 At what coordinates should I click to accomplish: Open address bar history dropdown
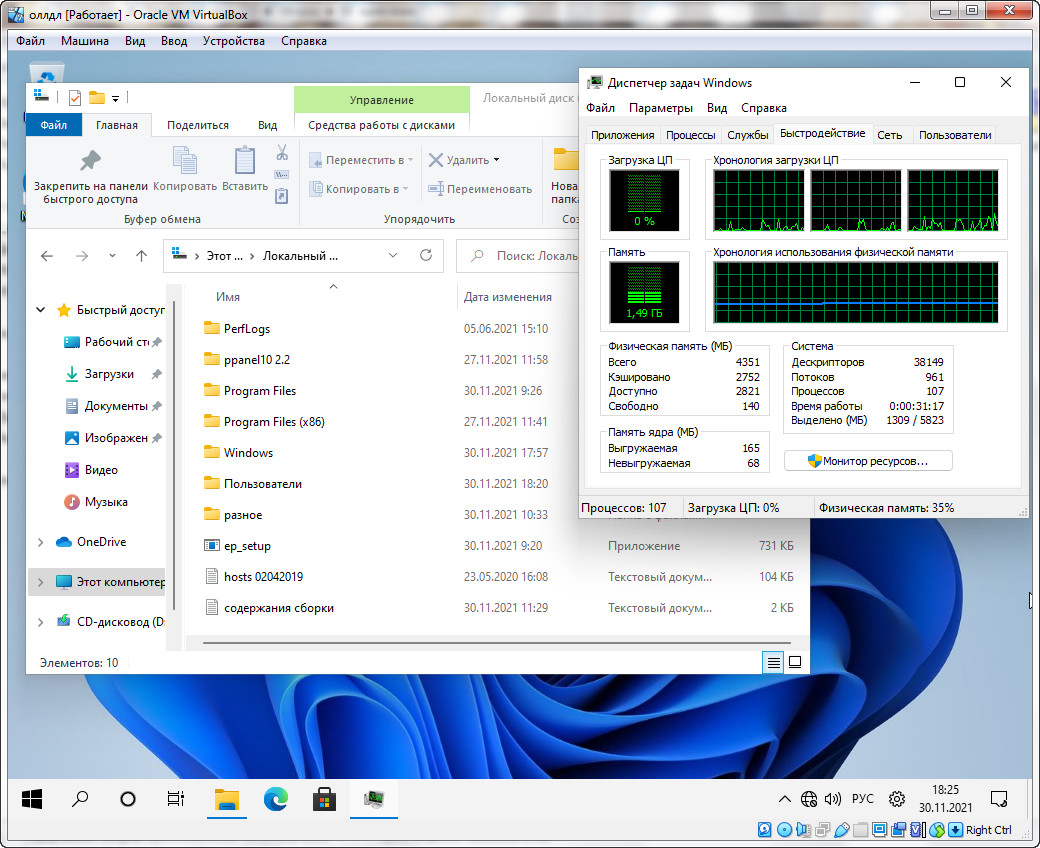click(393, 255)
